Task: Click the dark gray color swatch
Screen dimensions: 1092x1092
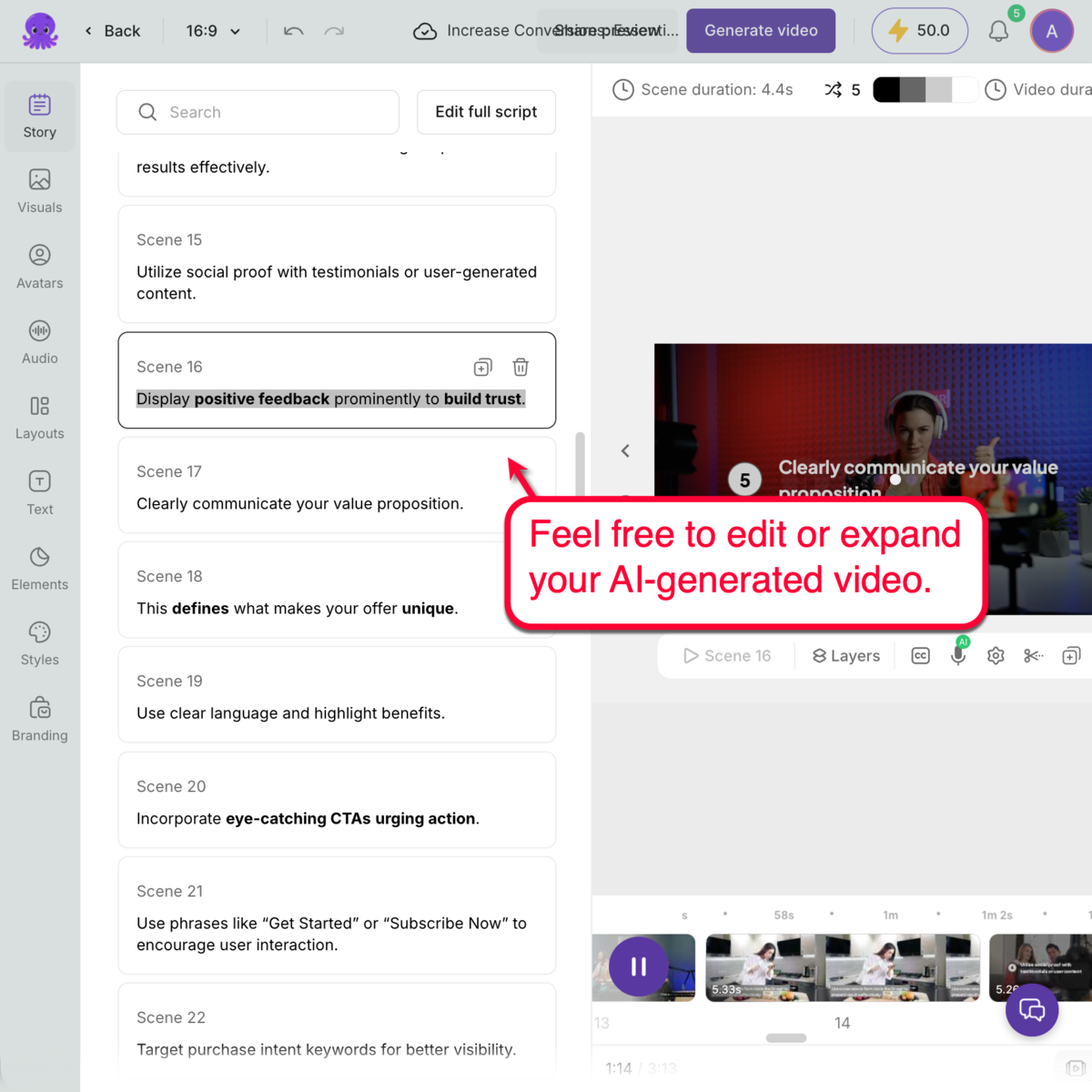Action: 913,89
